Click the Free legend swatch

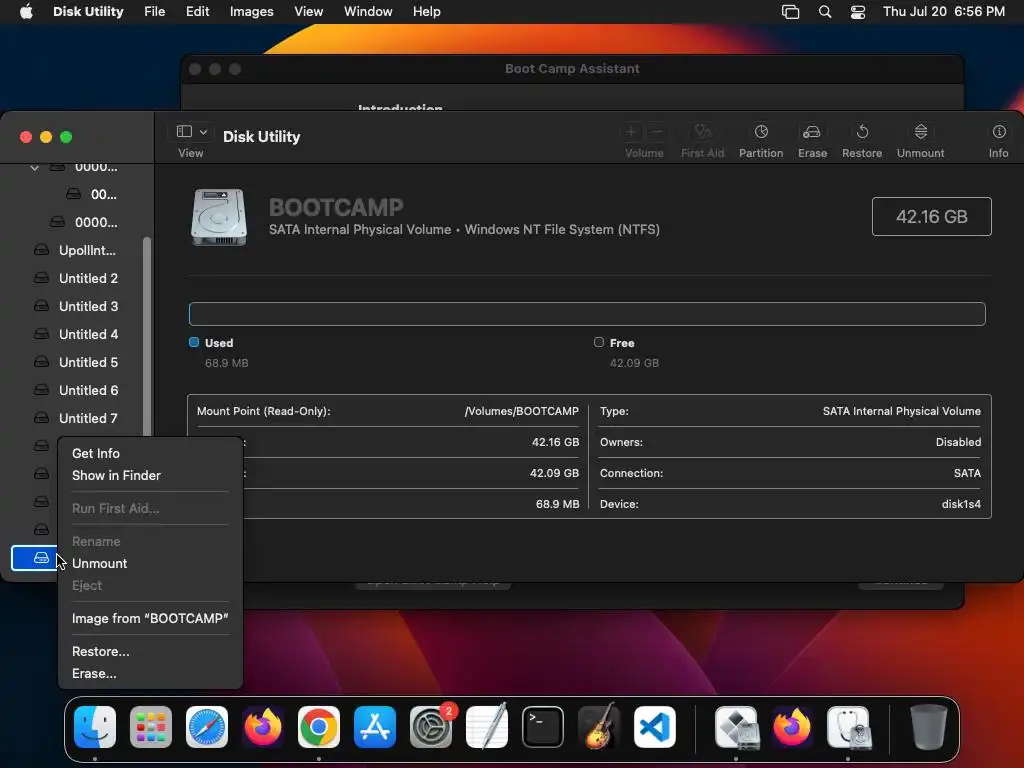click(x=599, y=342)
